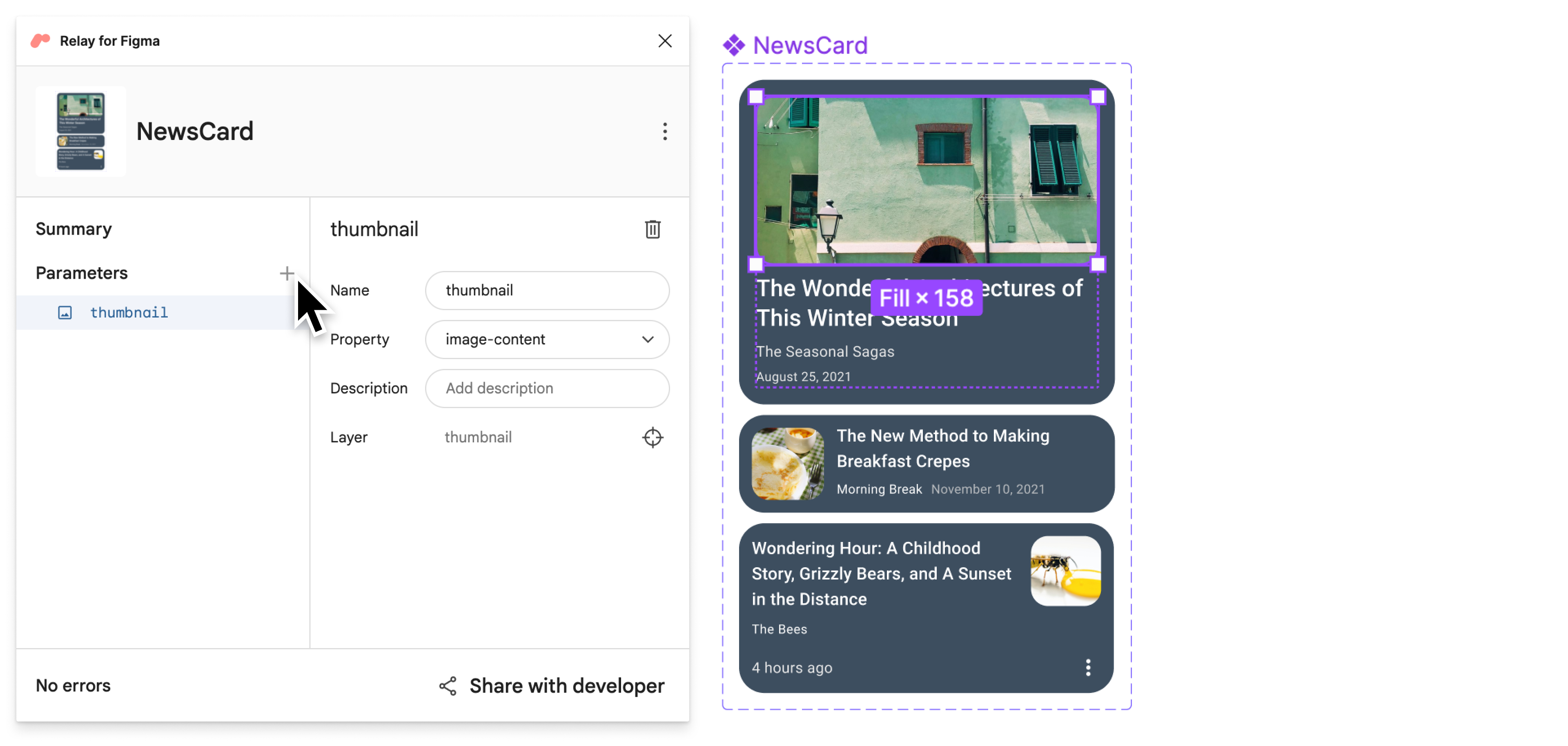Click the target/crosshair layer locator icon
The image size is (1568, 746).
click(x=653, y=437)
